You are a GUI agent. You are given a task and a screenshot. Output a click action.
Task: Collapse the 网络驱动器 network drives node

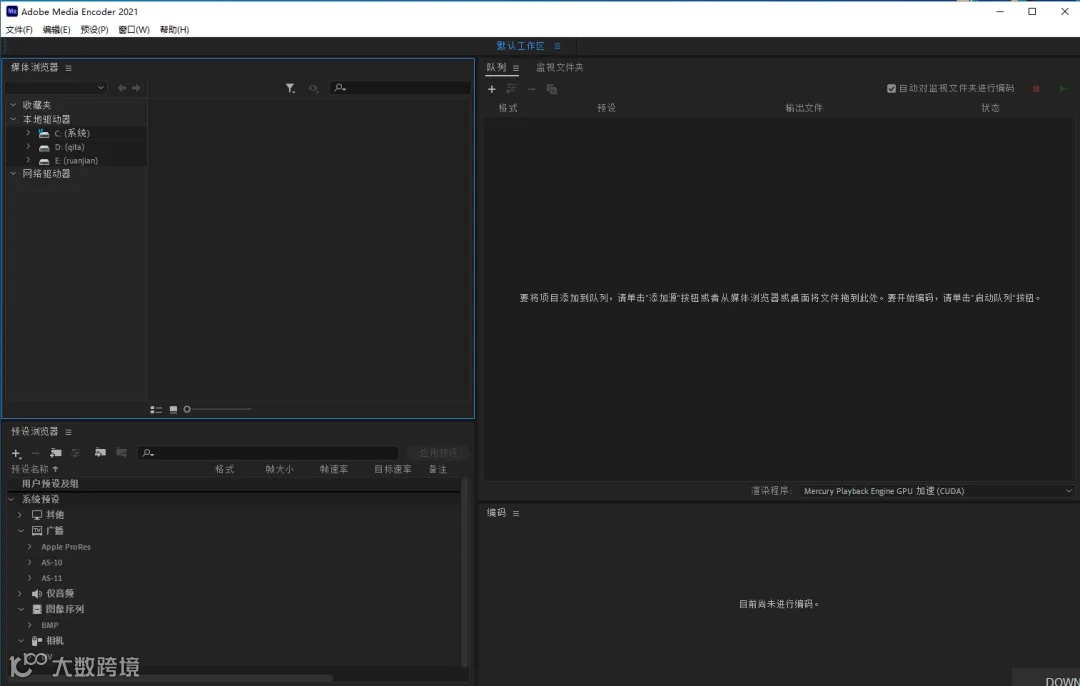pyautogui.click(x=13, y=174)
